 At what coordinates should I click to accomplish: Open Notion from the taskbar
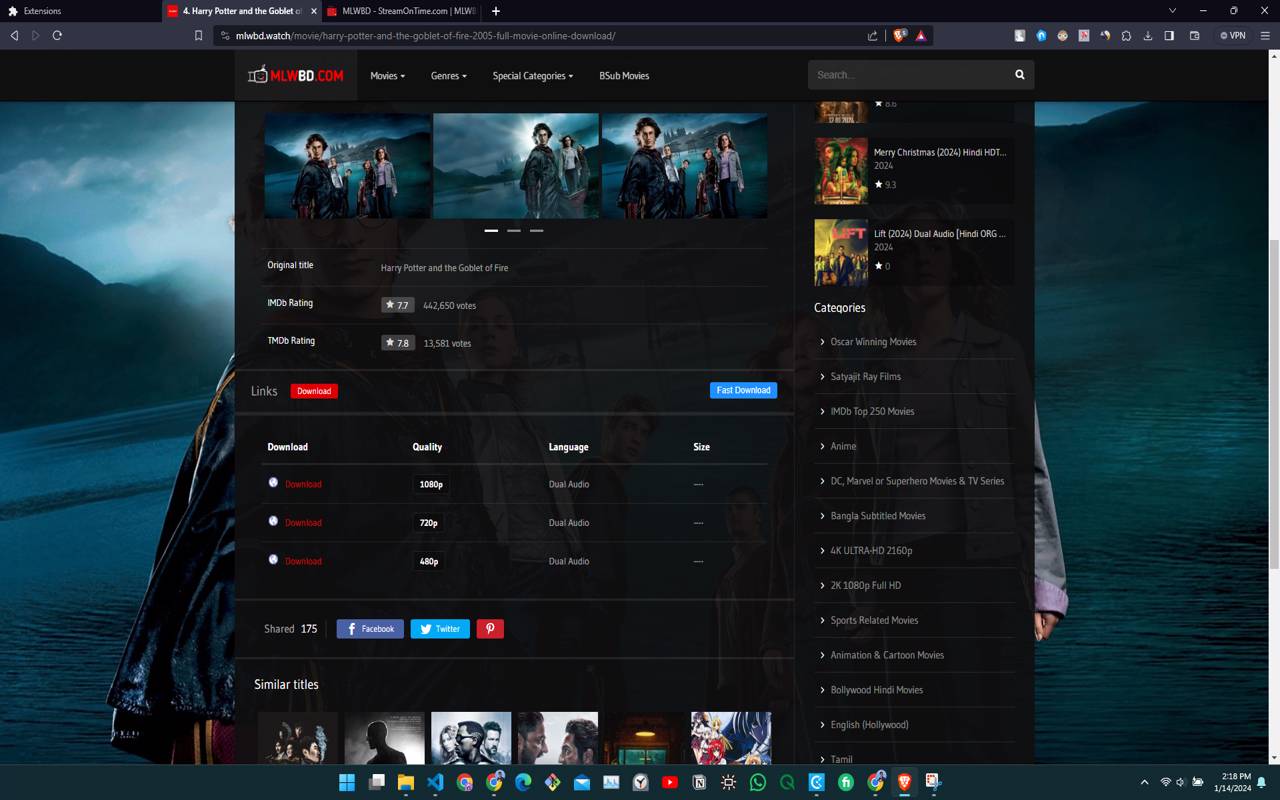click(x=699, y=782)
